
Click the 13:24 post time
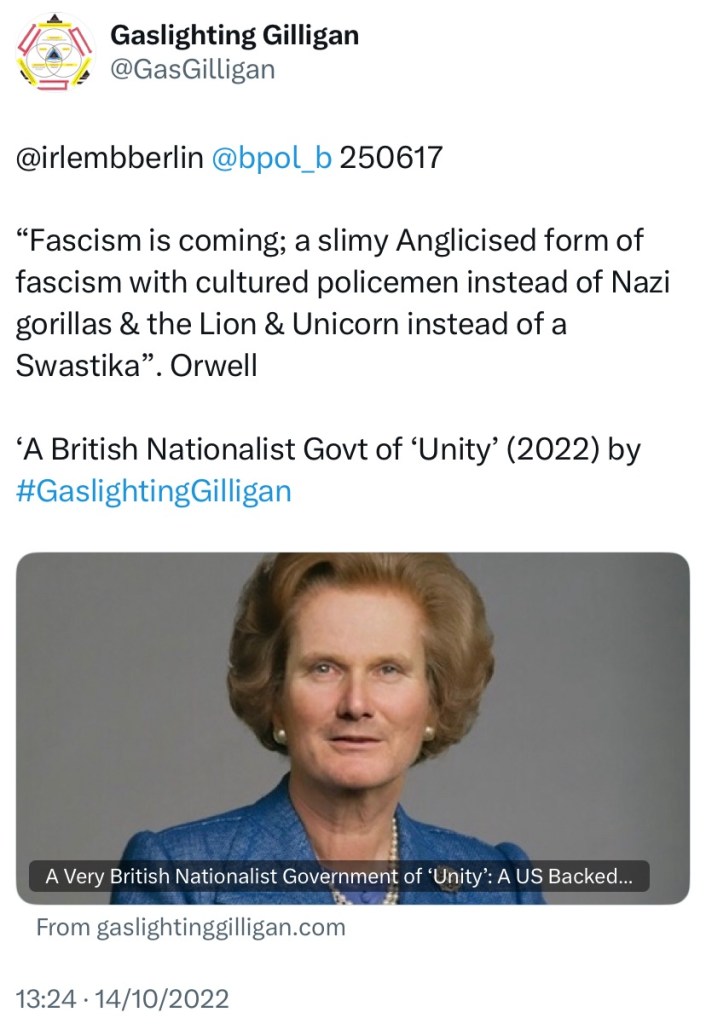[x=42, y=998]
